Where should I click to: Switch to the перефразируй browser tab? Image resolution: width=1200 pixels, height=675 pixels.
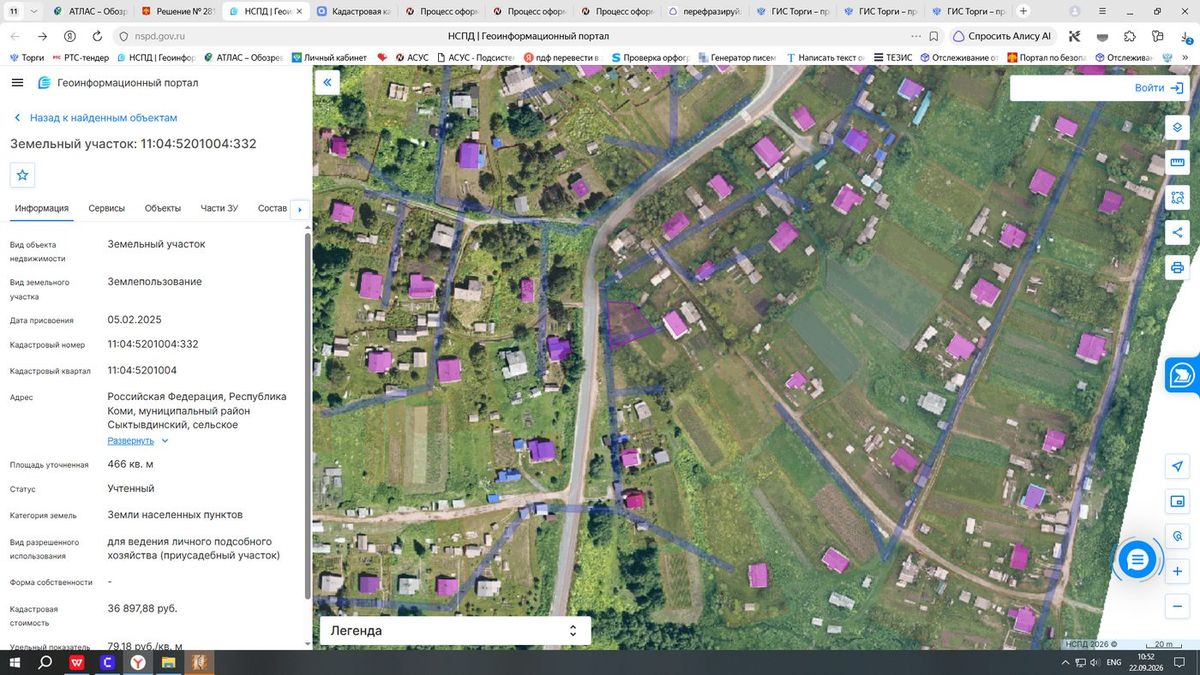(x=707, y=11)
